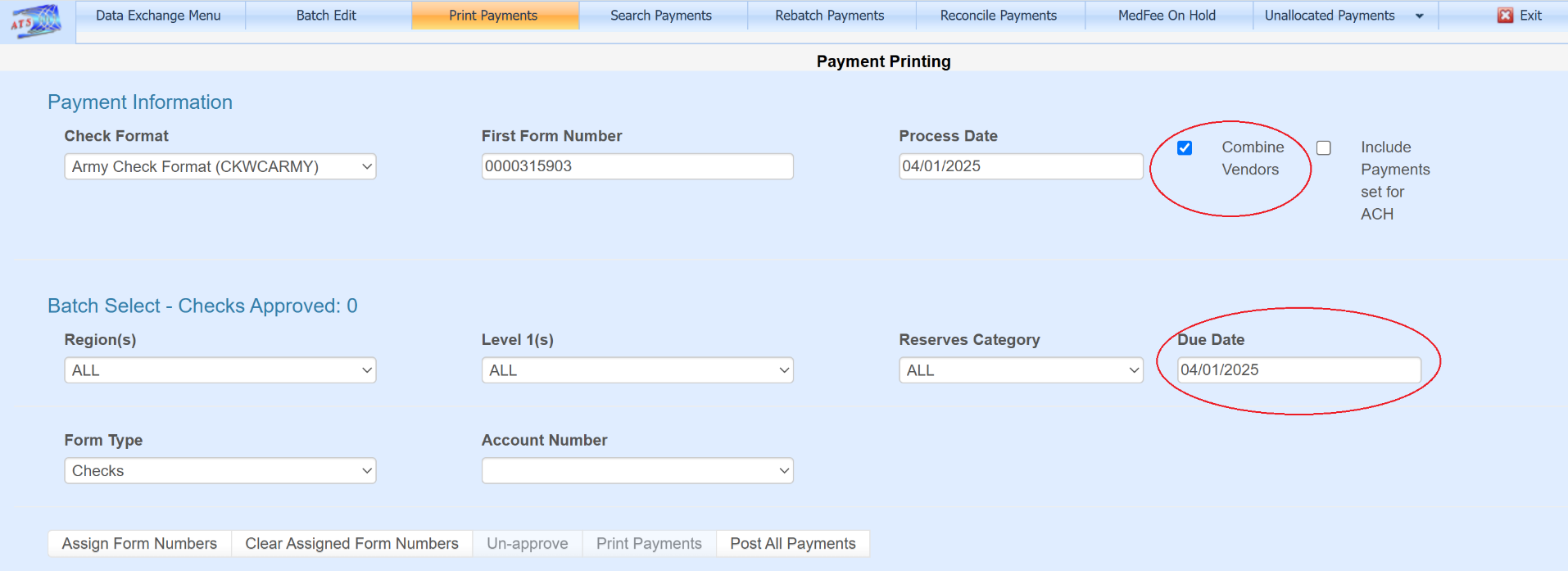Click Clear Assigned Form Numbers button

click(x=351, y=544)
